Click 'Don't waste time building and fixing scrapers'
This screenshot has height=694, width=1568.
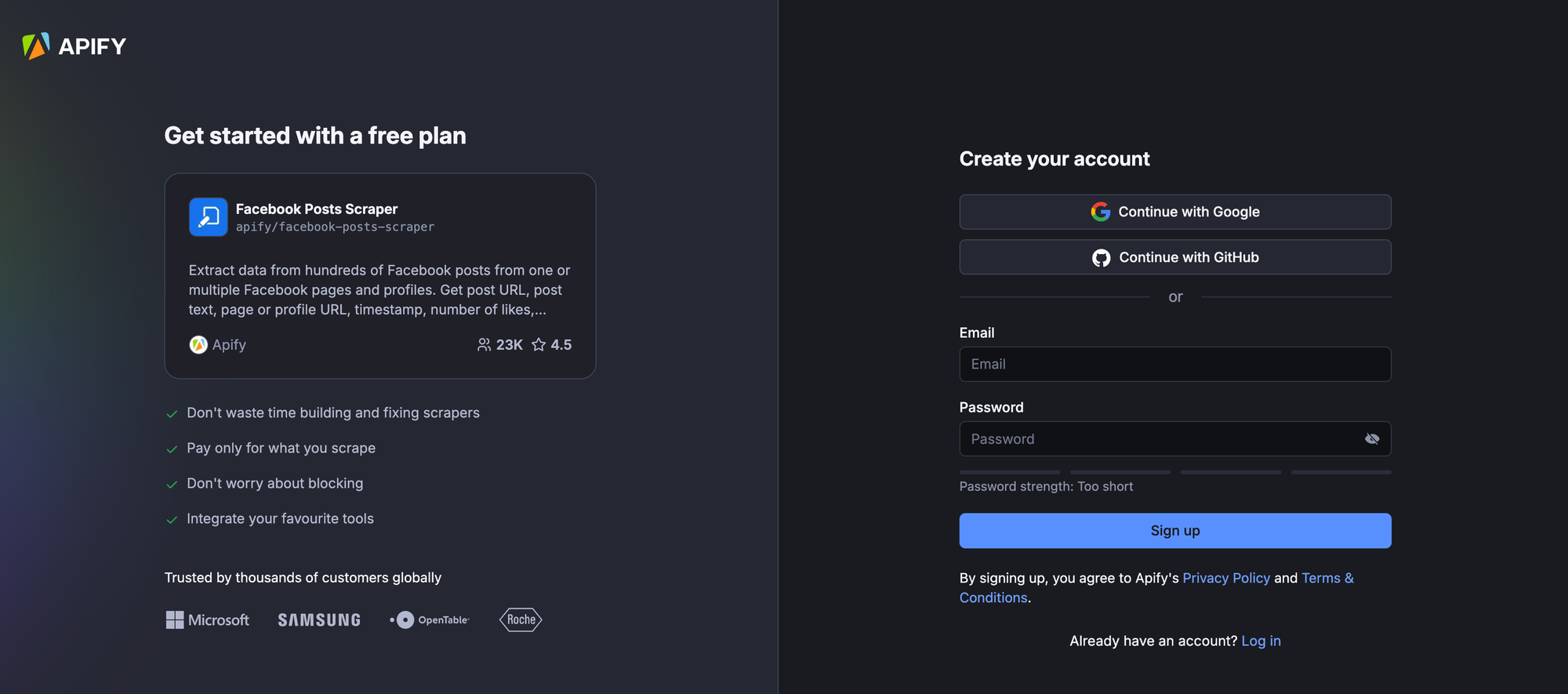pyautogui.click(x=333, y=413)
